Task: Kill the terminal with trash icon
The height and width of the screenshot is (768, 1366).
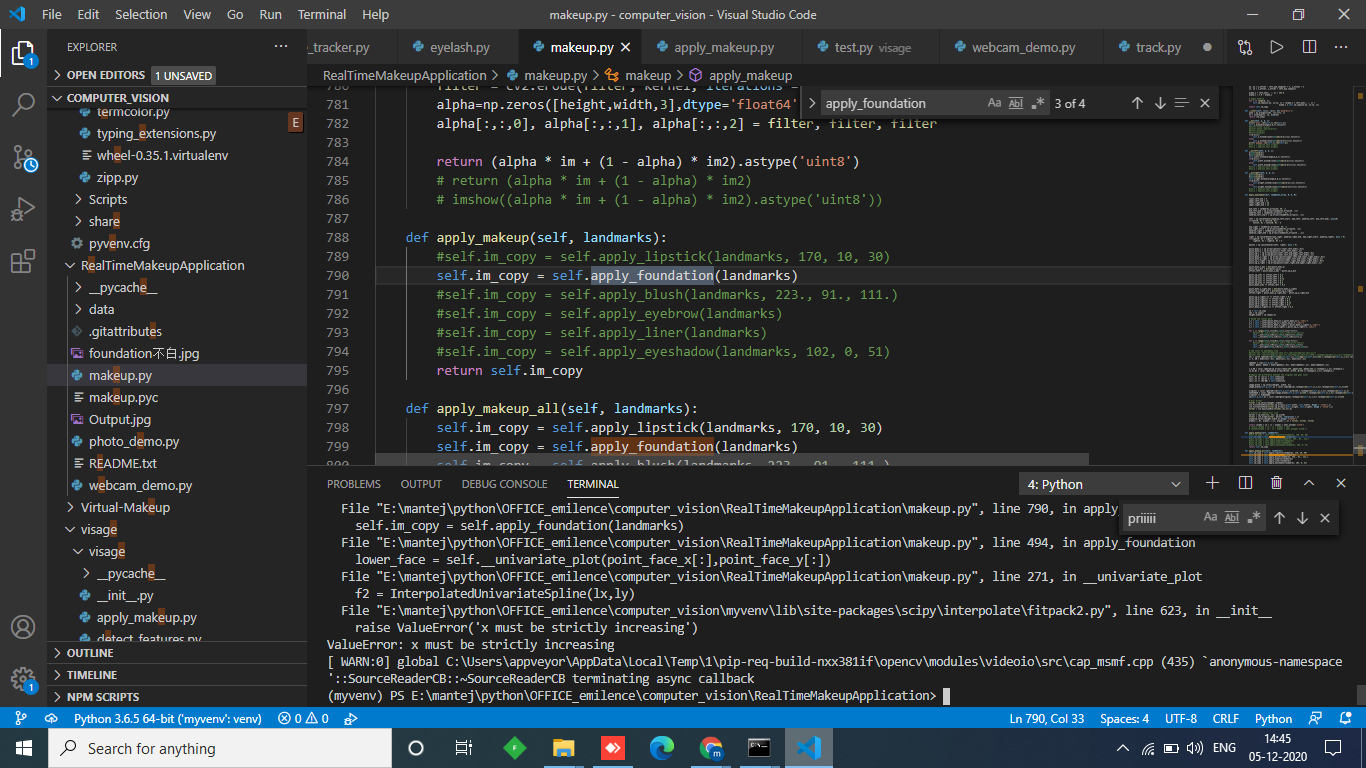Action: point(1276,483)
